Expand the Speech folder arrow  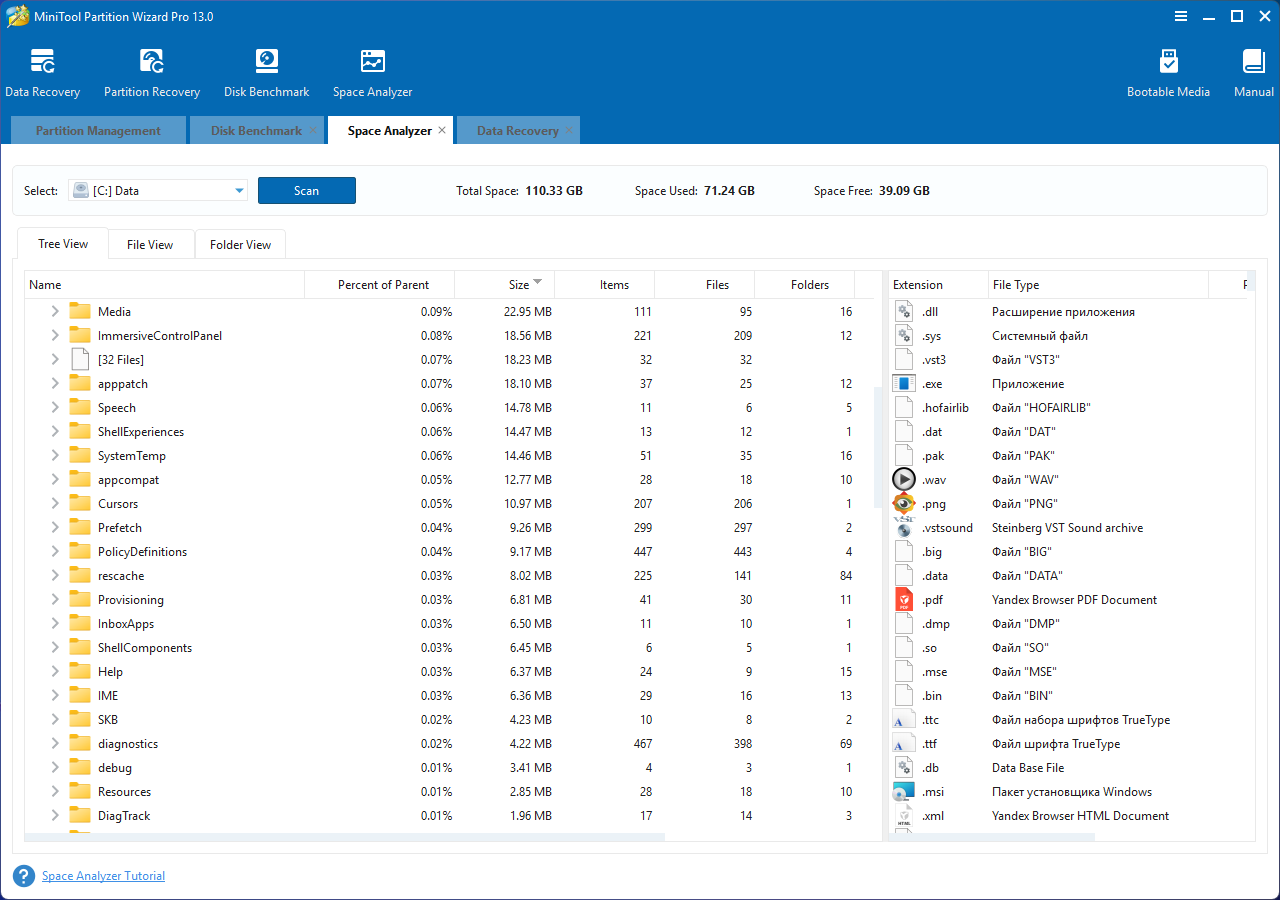[x=55, y=408]
